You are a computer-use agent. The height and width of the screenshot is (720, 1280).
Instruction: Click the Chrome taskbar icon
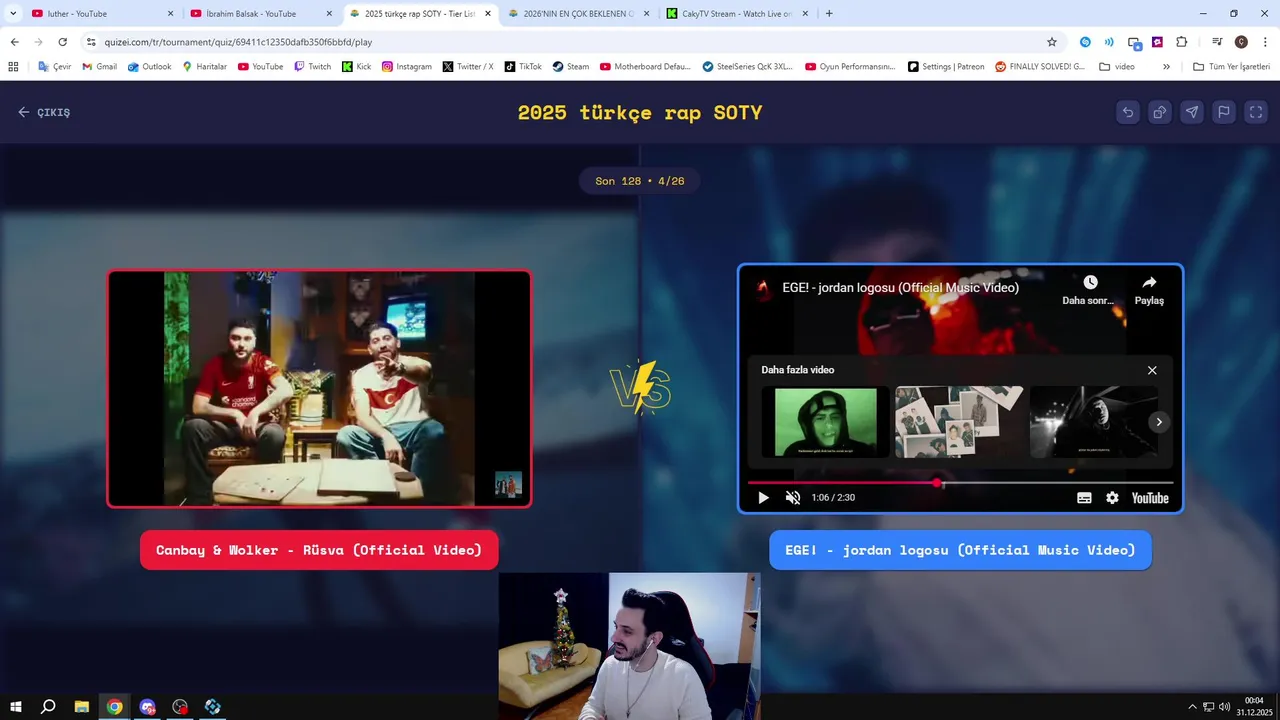click(x=115, y=707)
